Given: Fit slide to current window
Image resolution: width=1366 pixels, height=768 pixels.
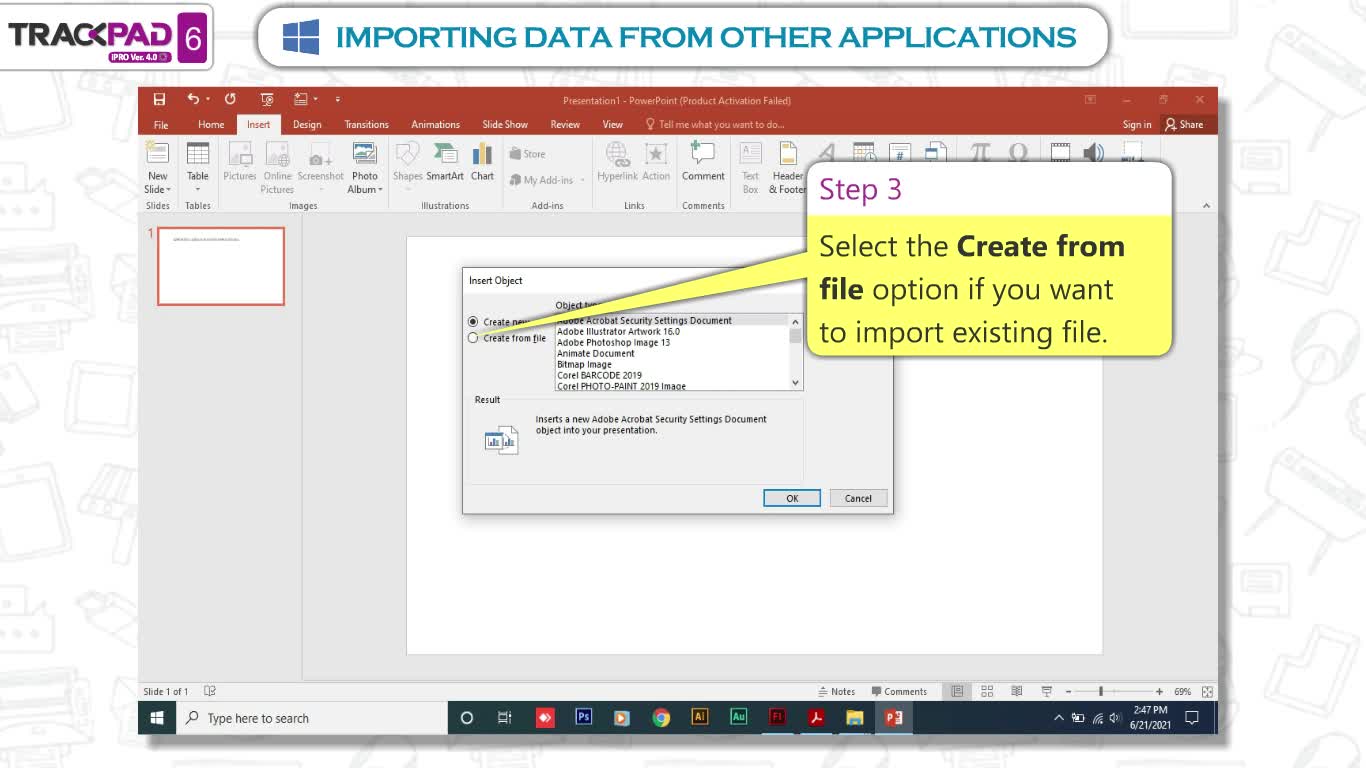Looking at the screenshot, I should click(x=1207, y=691).
